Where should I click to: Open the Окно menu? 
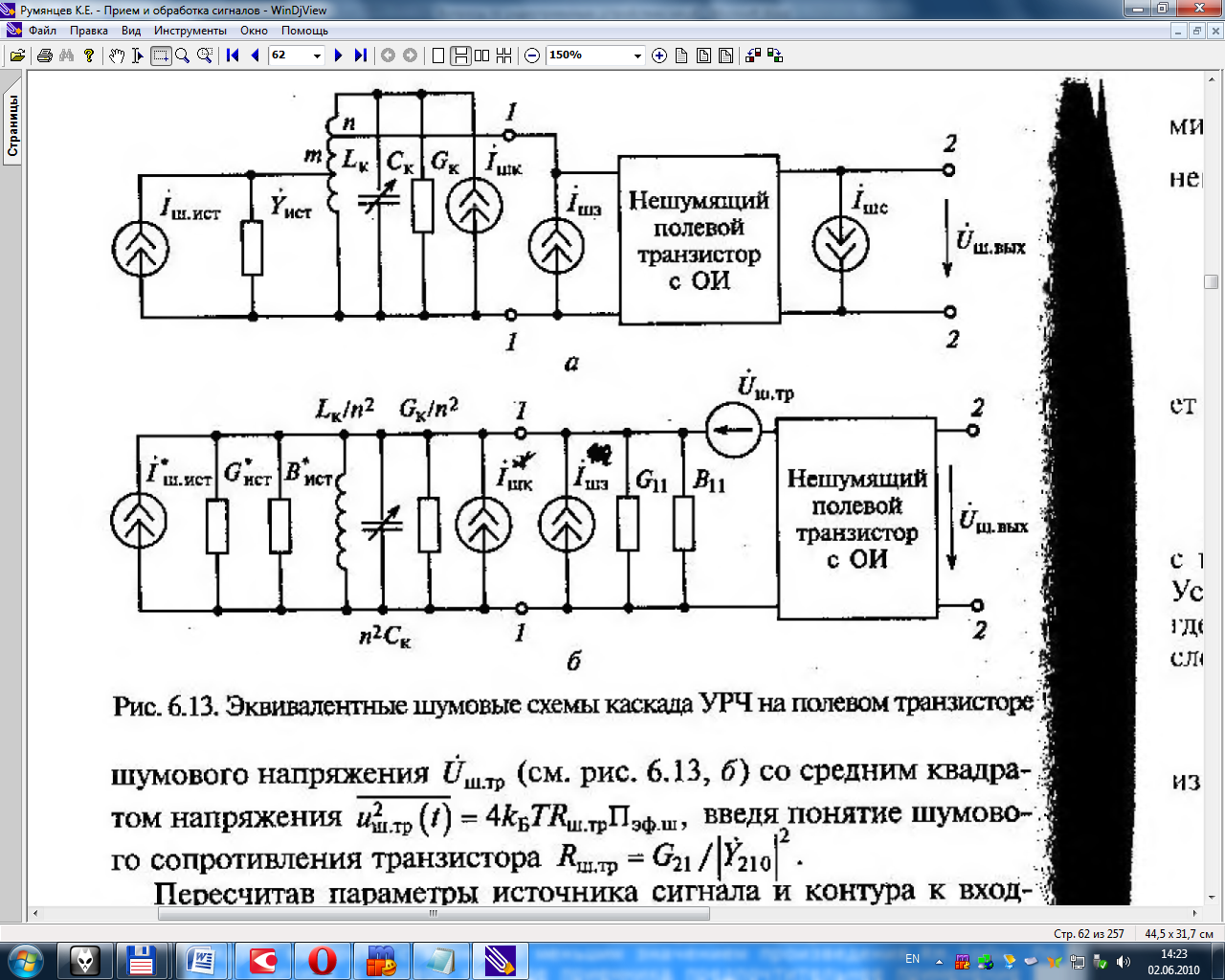coord(254,31)
